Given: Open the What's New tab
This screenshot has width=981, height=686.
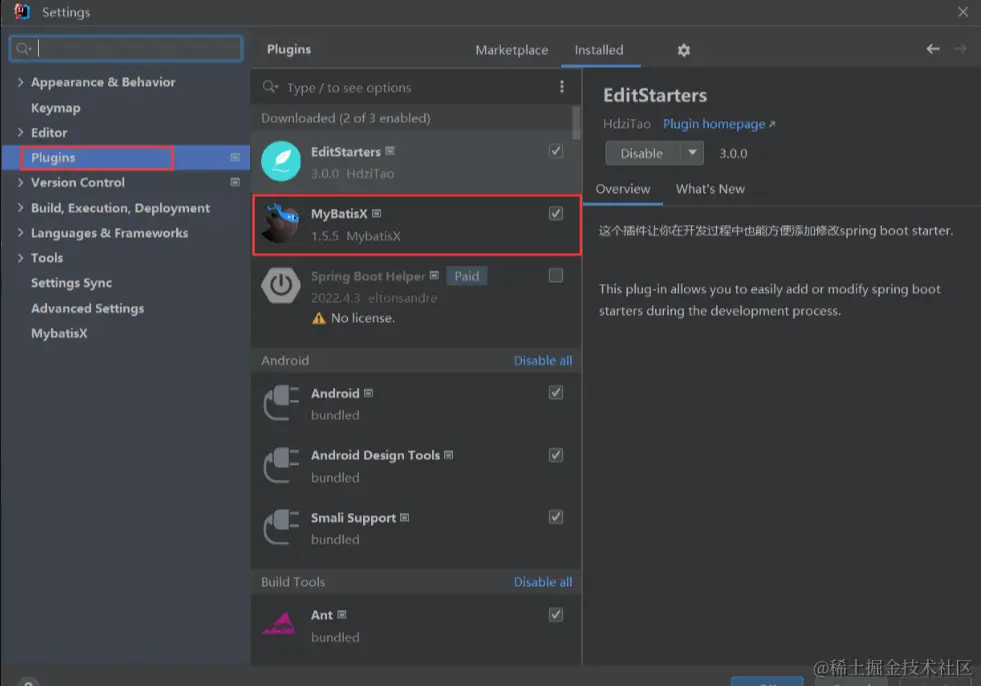Looking at the screenshot, I should (x=710, y=189).
